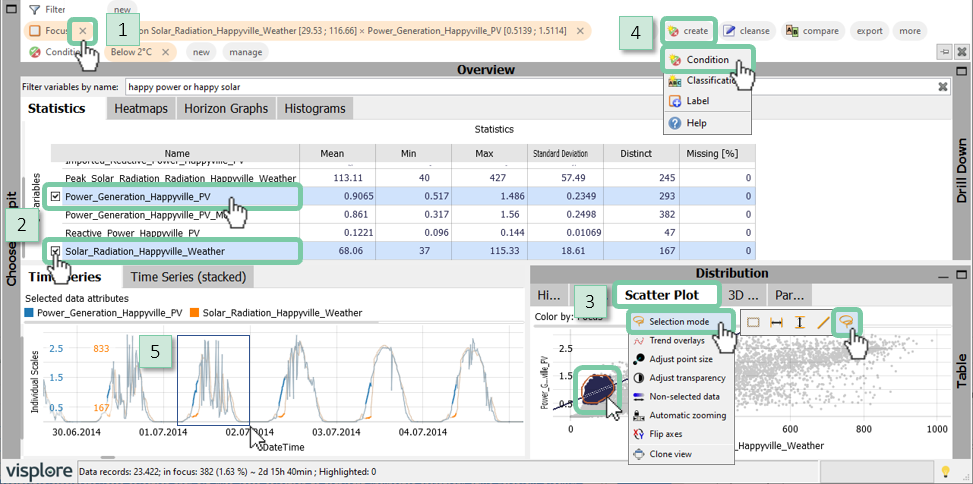This screenshot has width=973, height=484.
Task: Choose Condition from the create menu
Action: click(707, 60)
